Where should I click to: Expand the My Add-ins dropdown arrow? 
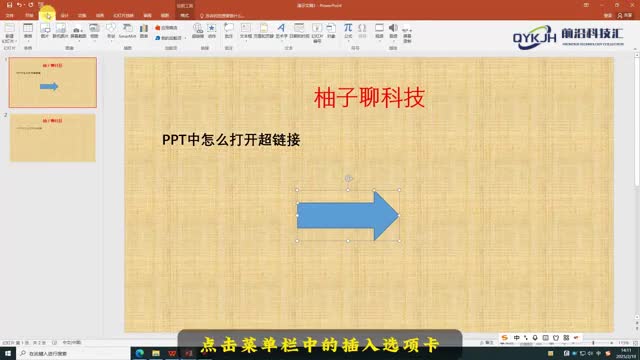(185, 38)
